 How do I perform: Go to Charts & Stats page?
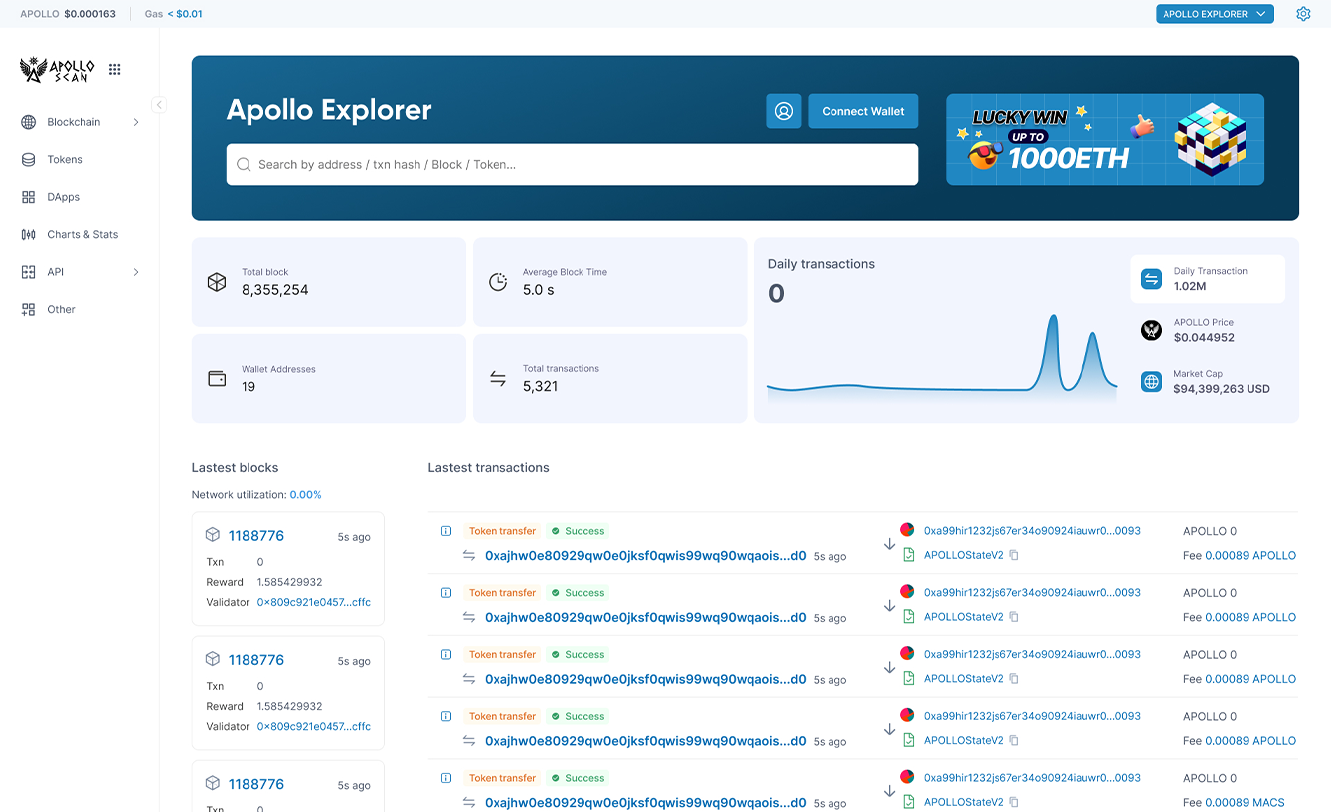[82, 235]
